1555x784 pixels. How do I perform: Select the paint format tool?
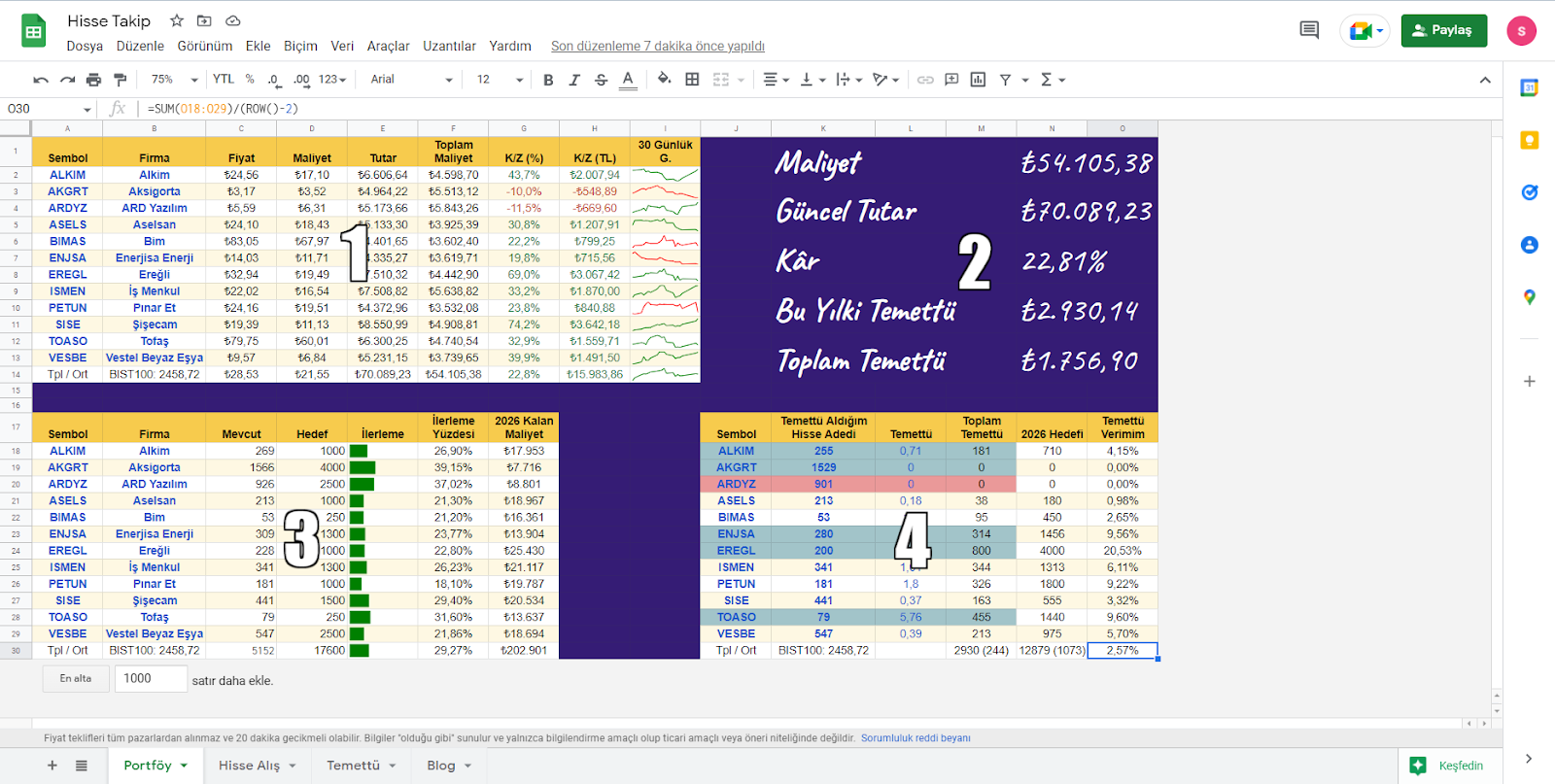tap(121, 80)
